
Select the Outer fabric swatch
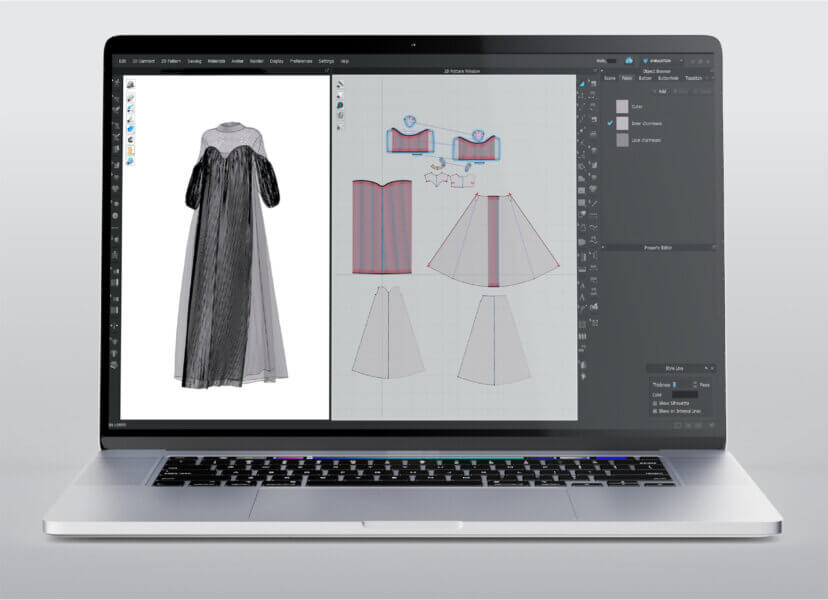[622, 106]
